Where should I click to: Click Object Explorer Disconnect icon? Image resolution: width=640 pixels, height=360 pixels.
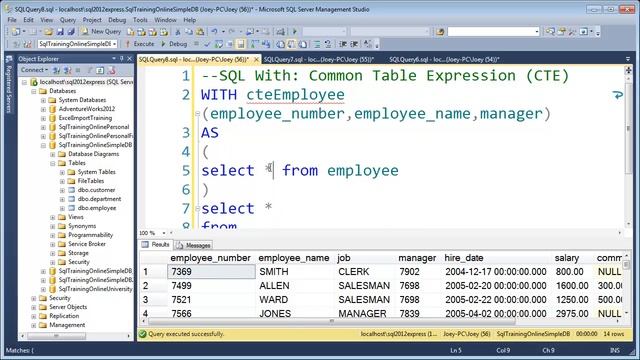pos(67,70)
